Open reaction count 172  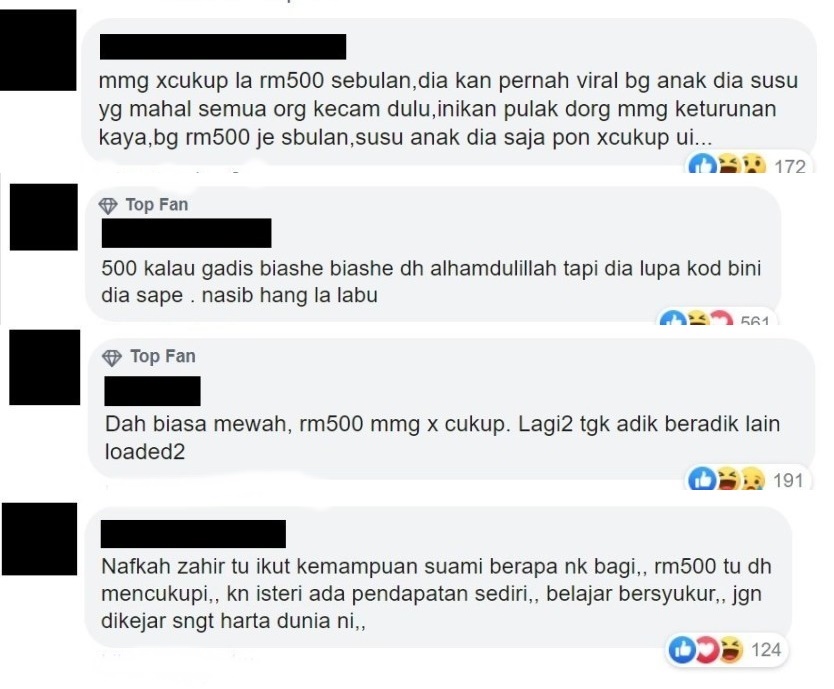coord(790,166)
